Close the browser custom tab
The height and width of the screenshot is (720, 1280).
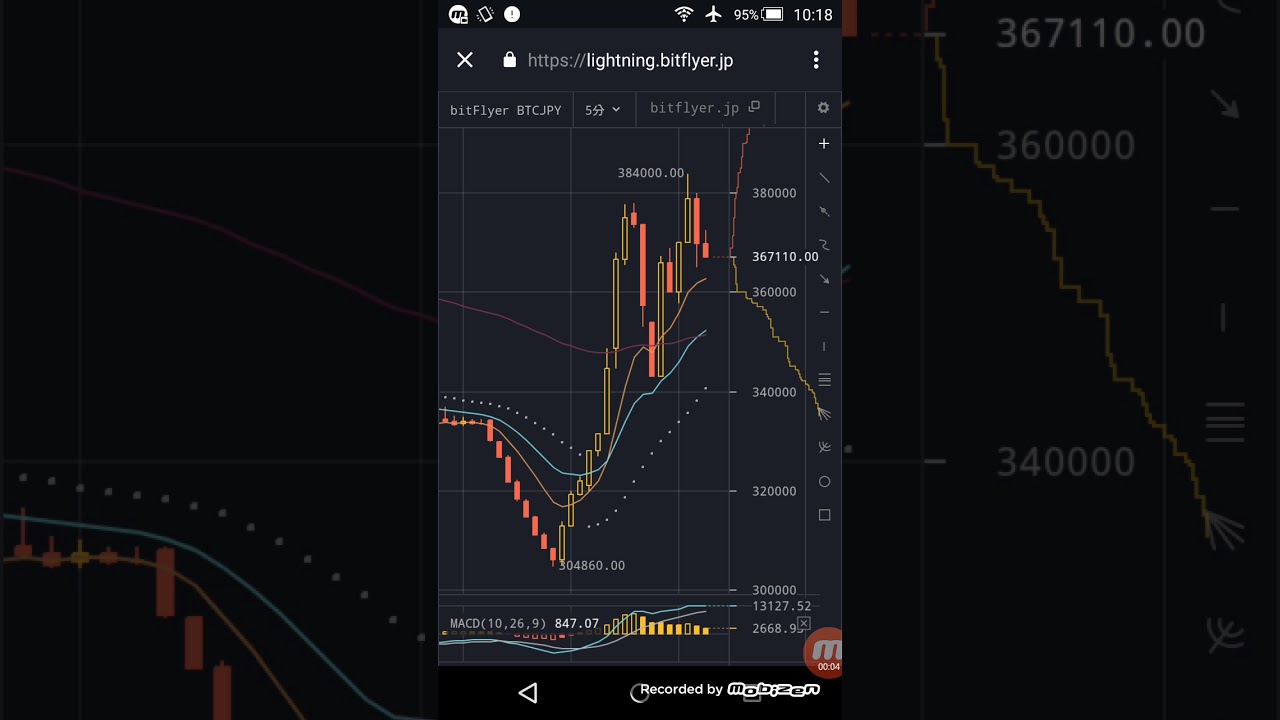coord(465,60)
